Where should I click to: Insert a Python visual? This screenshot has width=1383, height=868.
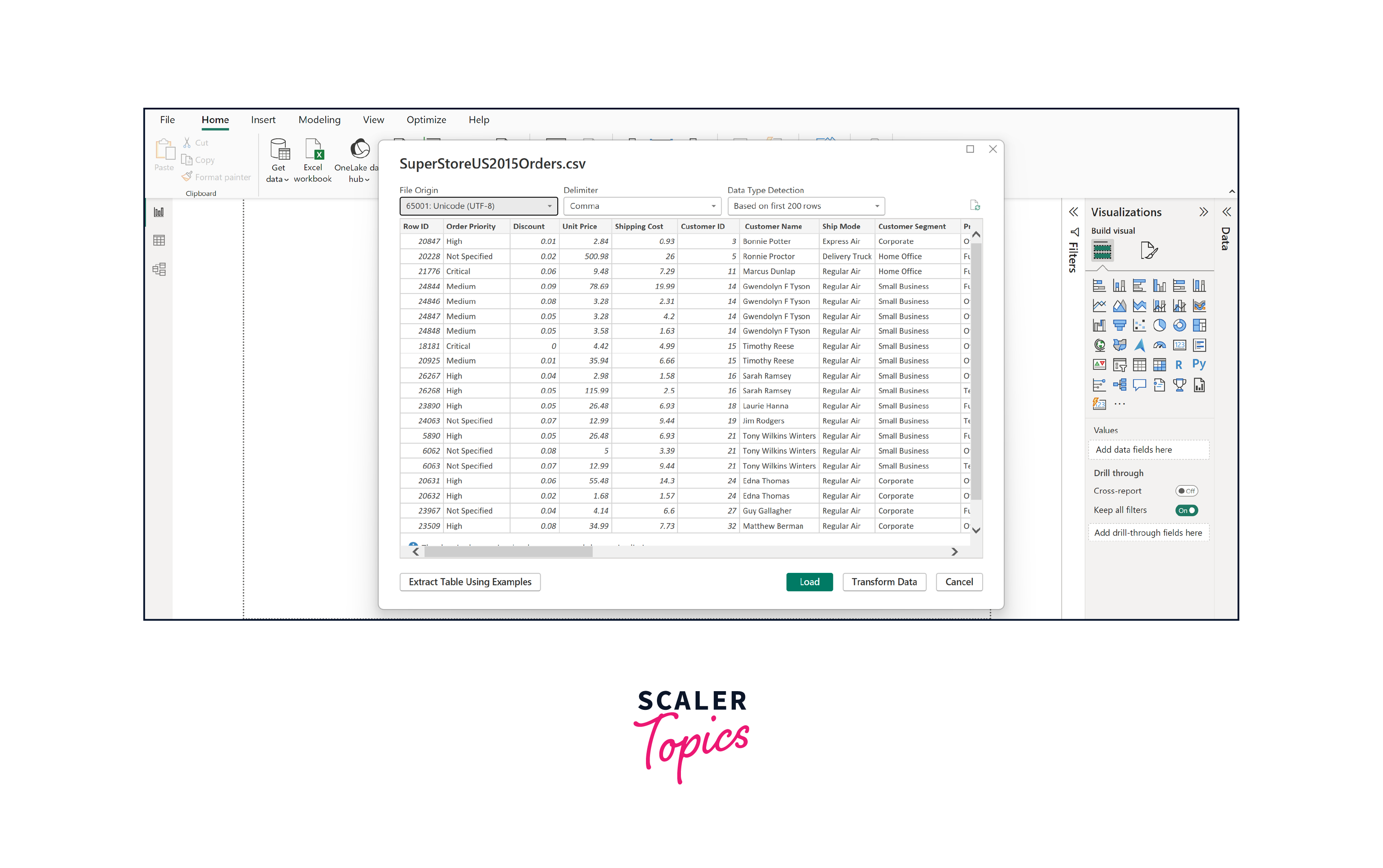(1199, 365)
